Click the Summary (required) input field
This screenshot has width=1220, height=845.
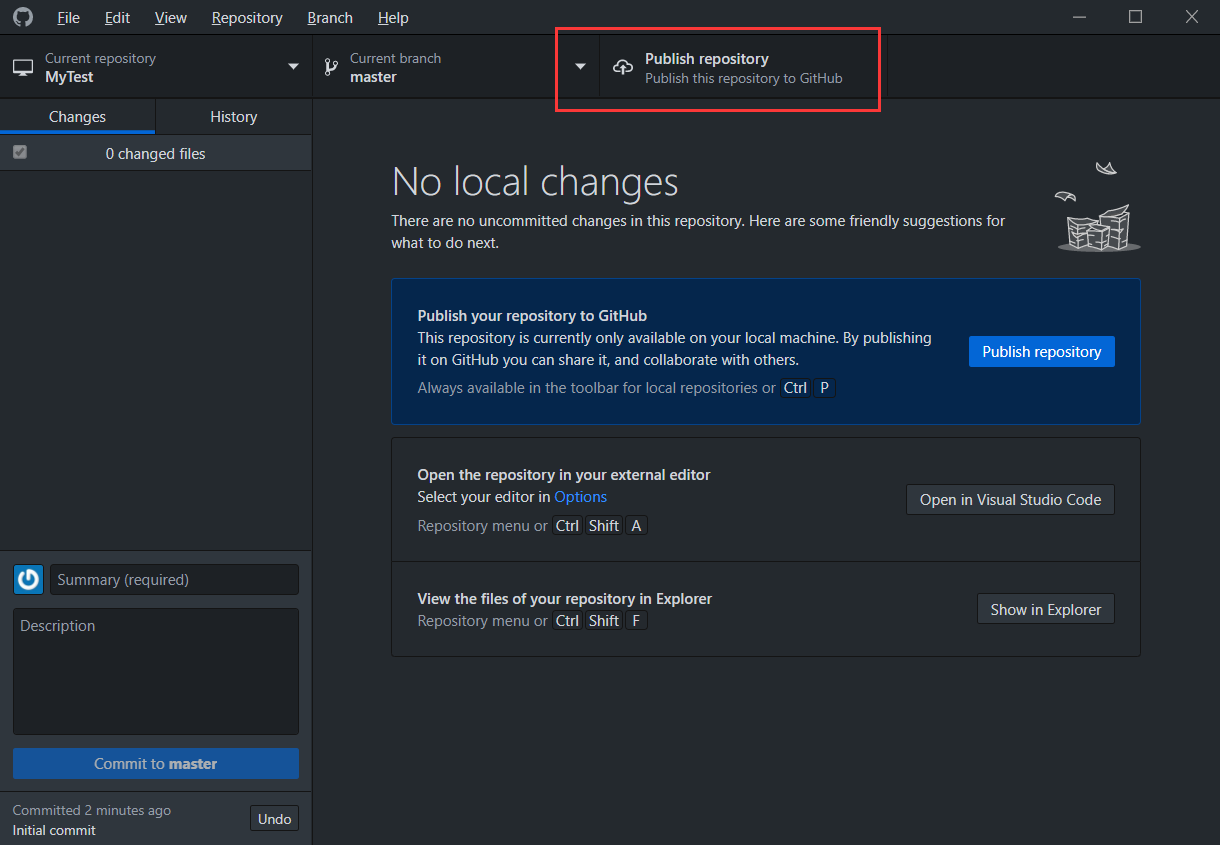174,580
